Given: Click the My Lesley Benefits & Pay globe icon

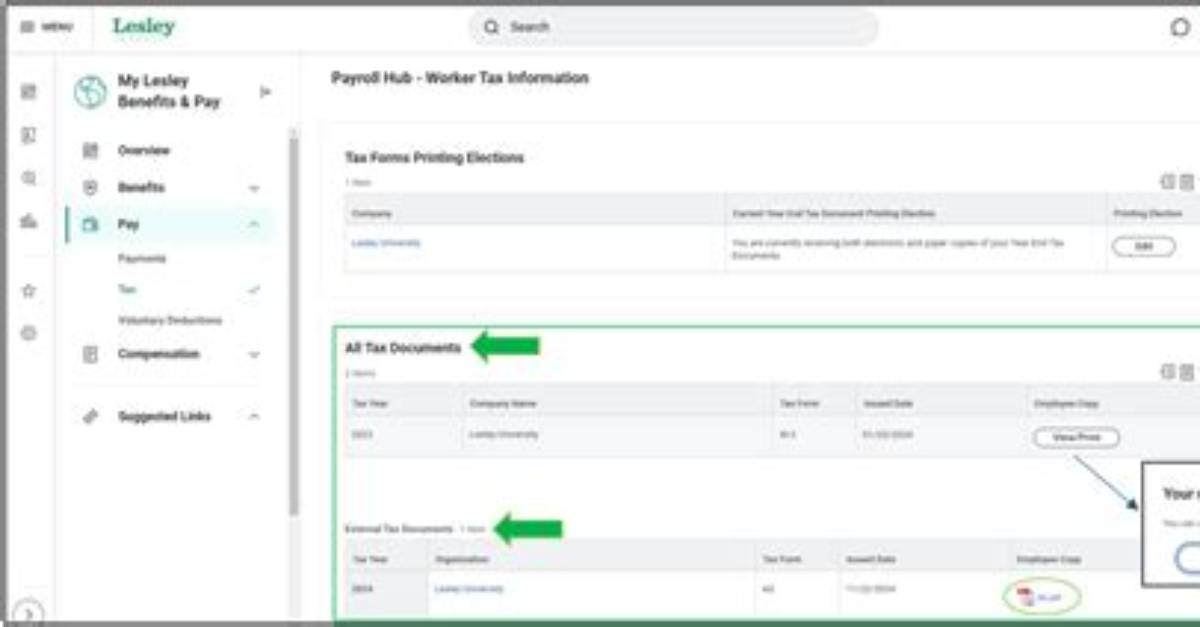Looking at the screenshot, I should pos(90,92).
